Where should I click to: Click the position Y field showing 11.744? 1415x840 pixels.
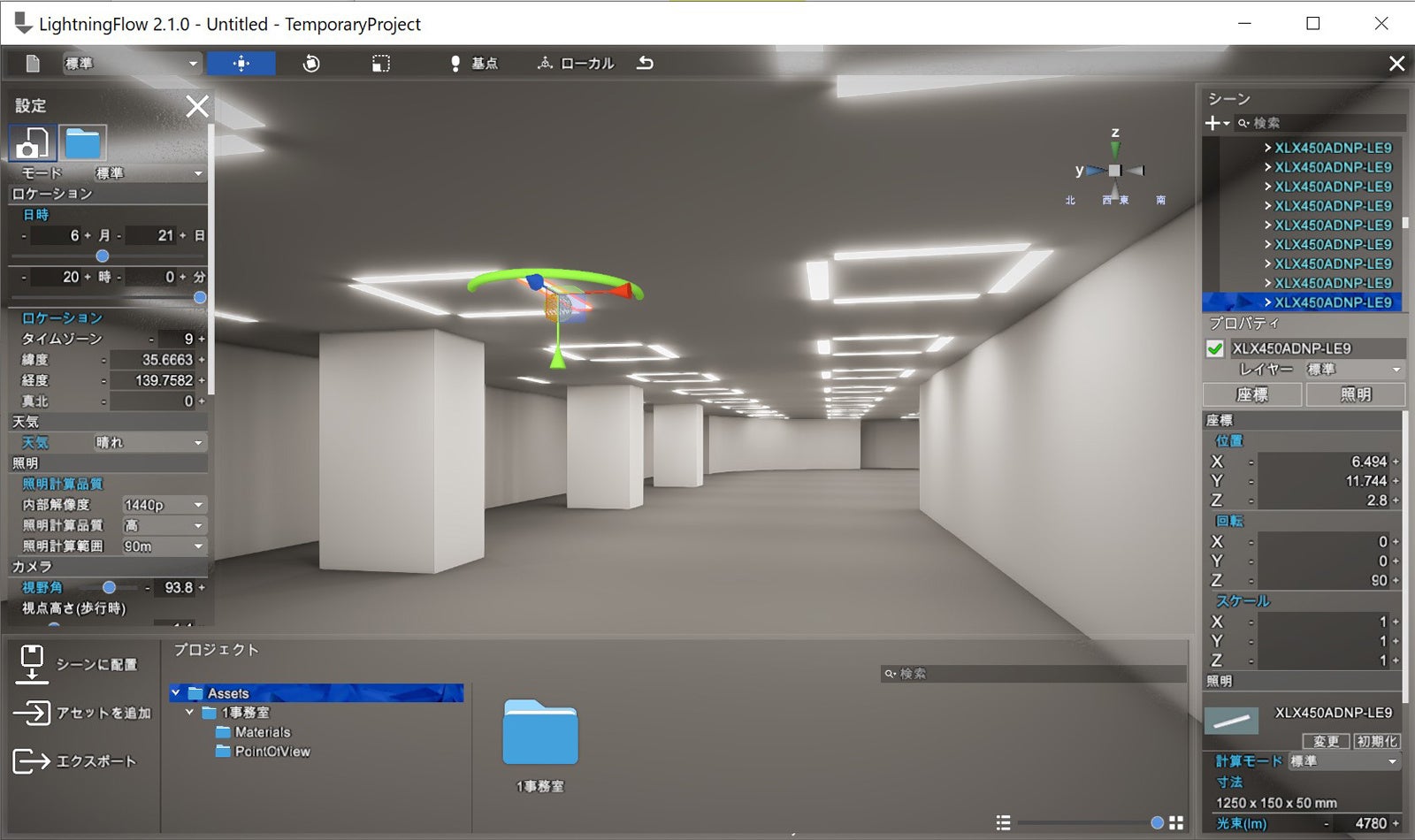[1324, 481]
